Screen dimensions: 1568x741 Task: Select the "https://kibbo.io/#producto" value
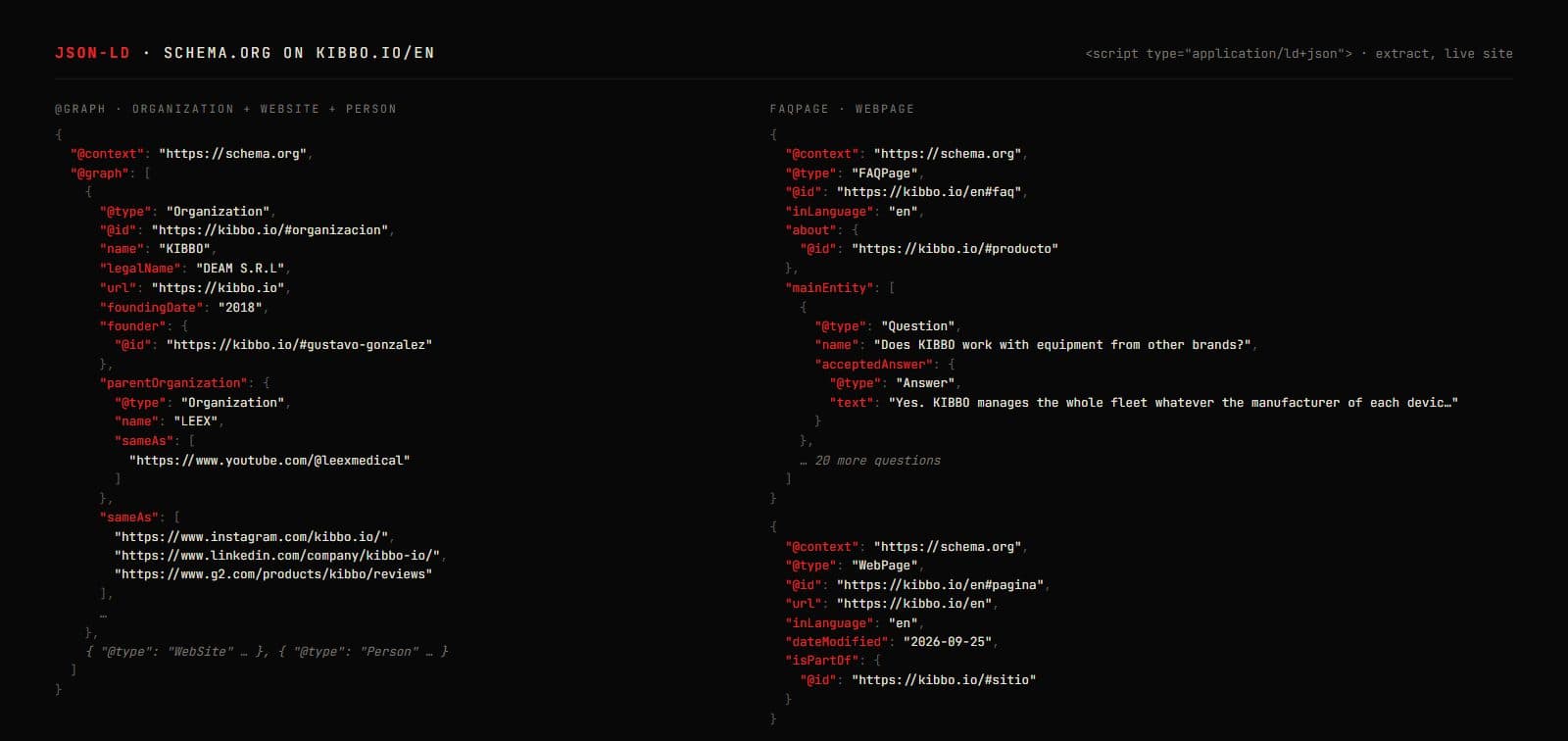pyautogui.click(x=955, y=249)
